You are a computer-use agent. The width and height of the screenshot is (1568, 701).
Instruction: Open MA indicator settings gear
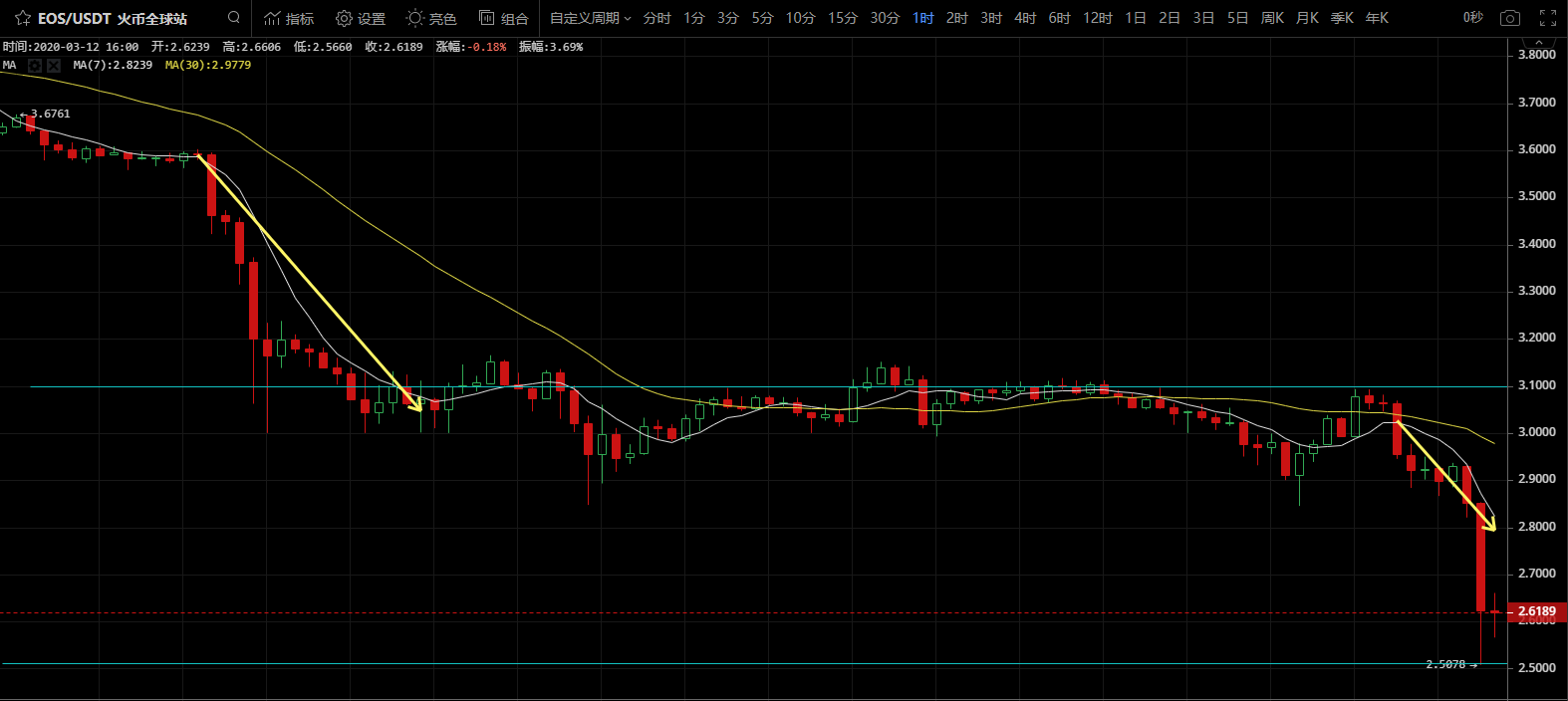35,65
